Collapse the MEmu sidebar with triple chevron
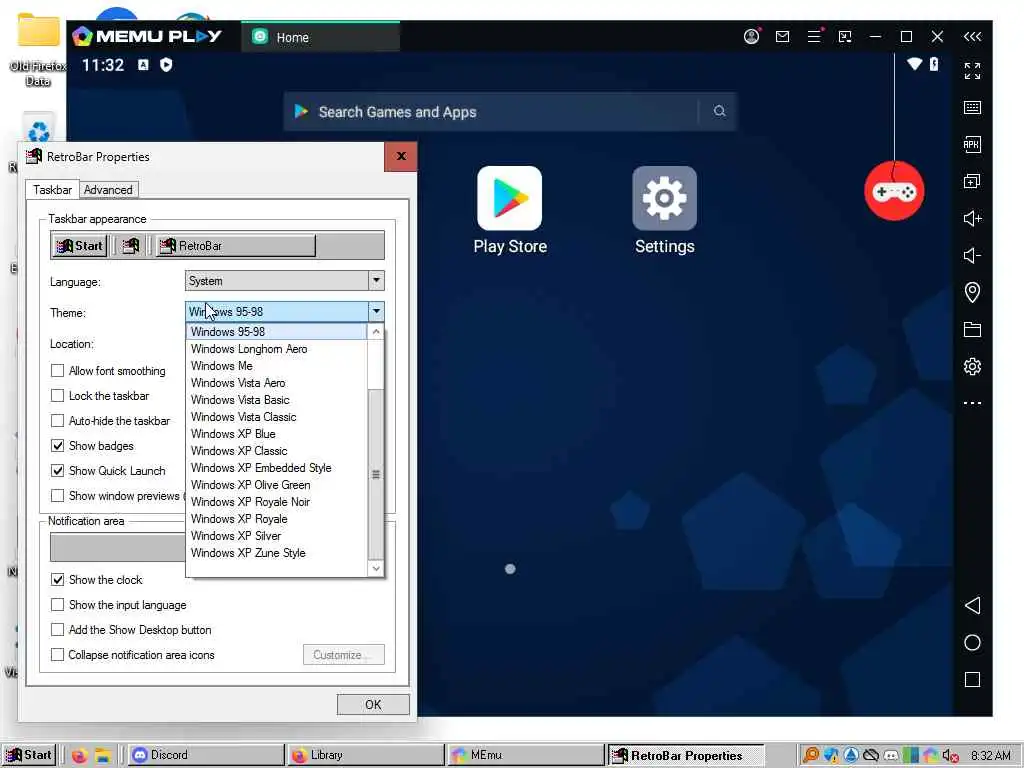This screenshot has width=1024, height=768. coord(972,37)
